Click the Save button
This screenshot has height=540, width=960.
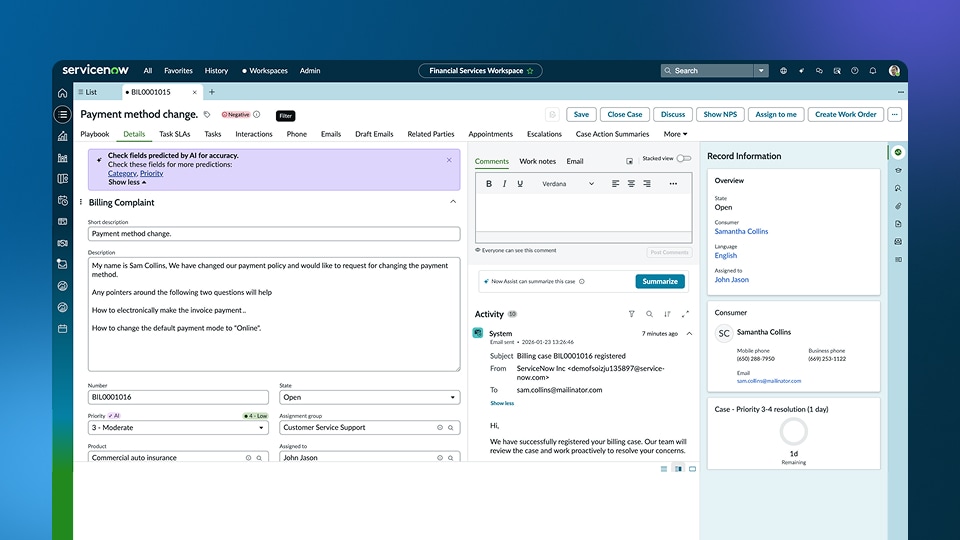[x=581, y=114]
